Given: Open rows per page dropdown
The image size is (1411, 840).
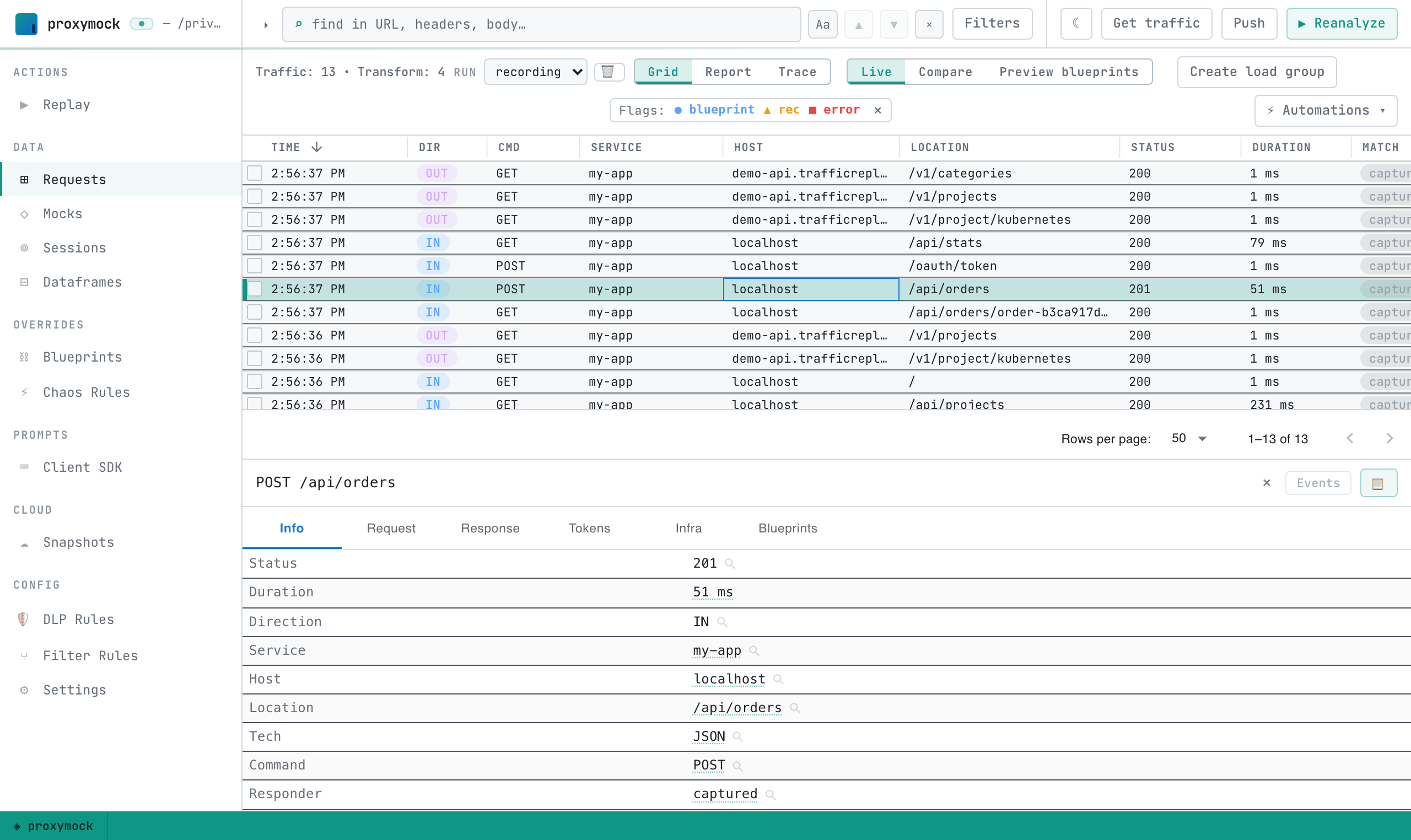Looking at the screenshot, I should point(1188,439).
